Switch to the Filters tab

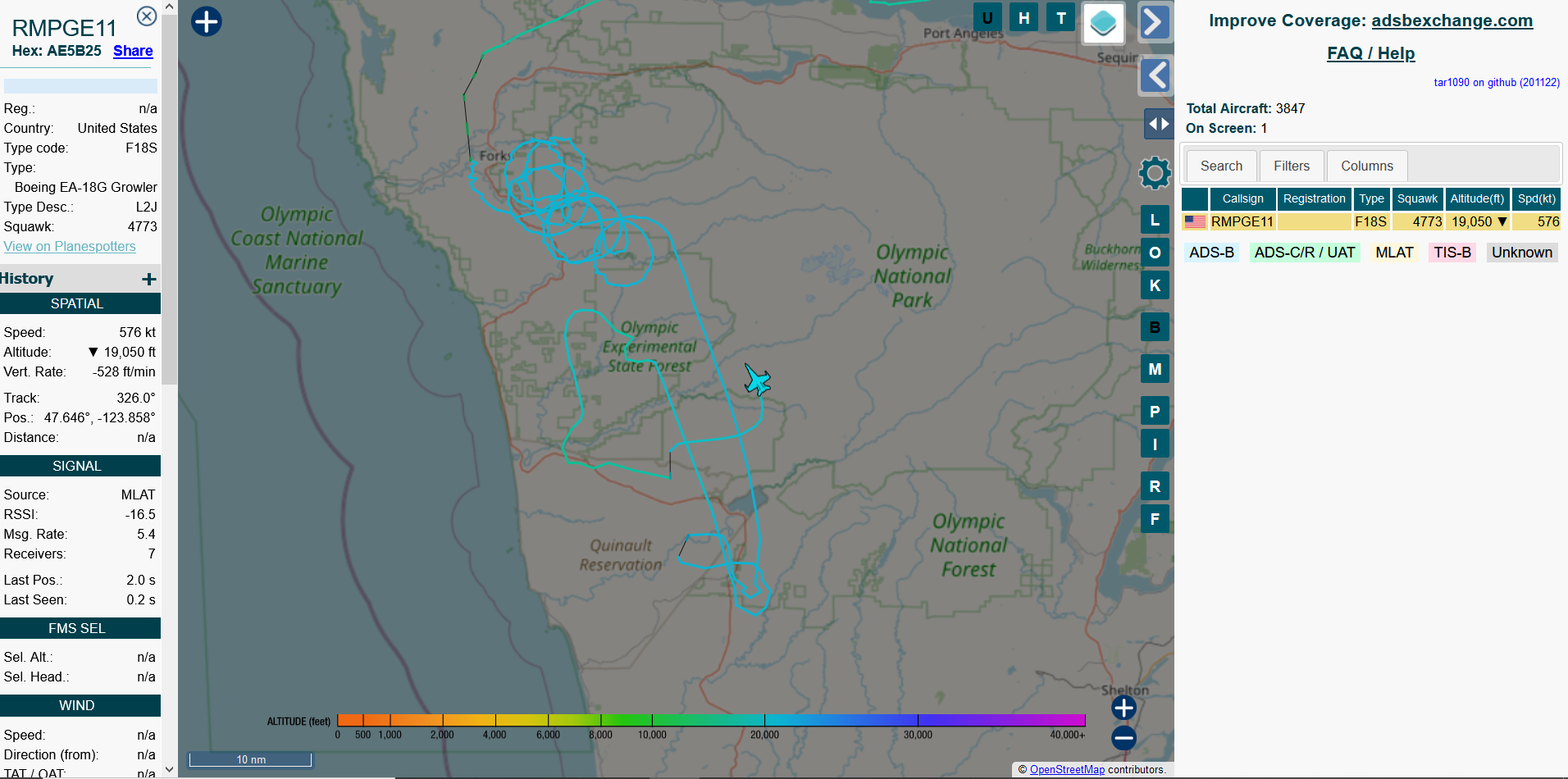click(x=1291, y=166)
